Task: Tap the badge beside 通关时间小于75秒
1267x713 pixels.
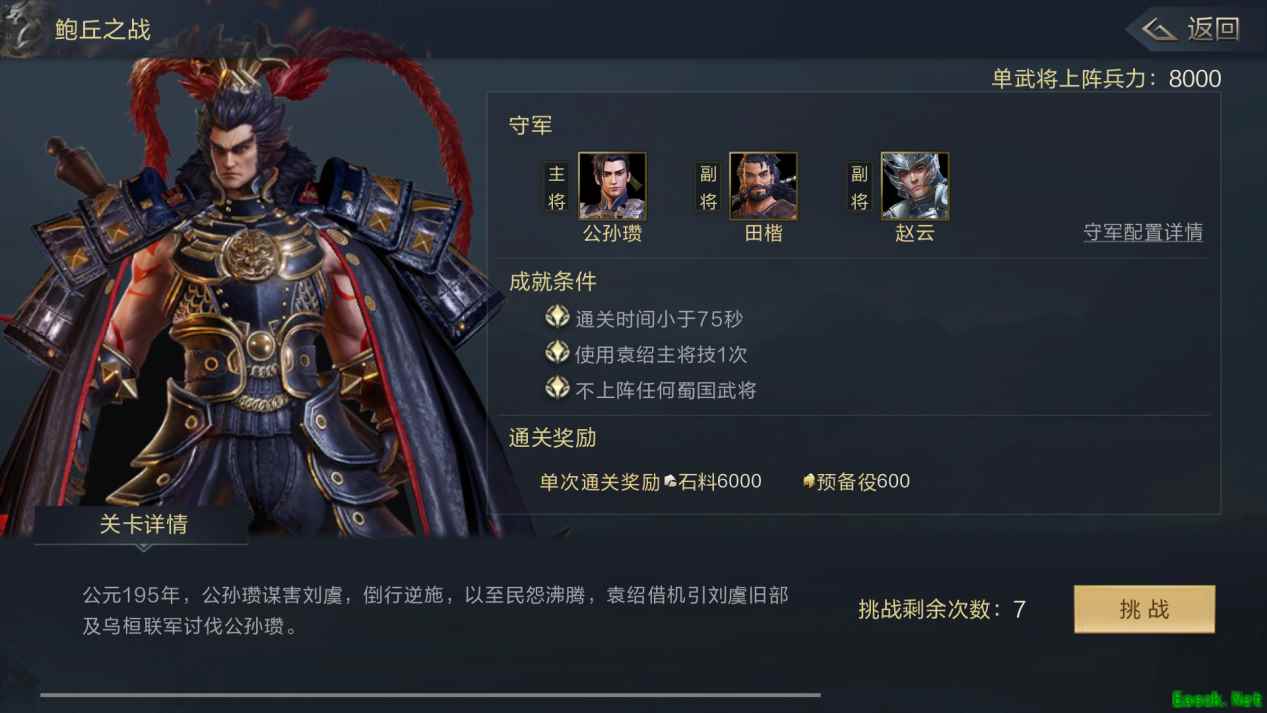Action: 557,318
